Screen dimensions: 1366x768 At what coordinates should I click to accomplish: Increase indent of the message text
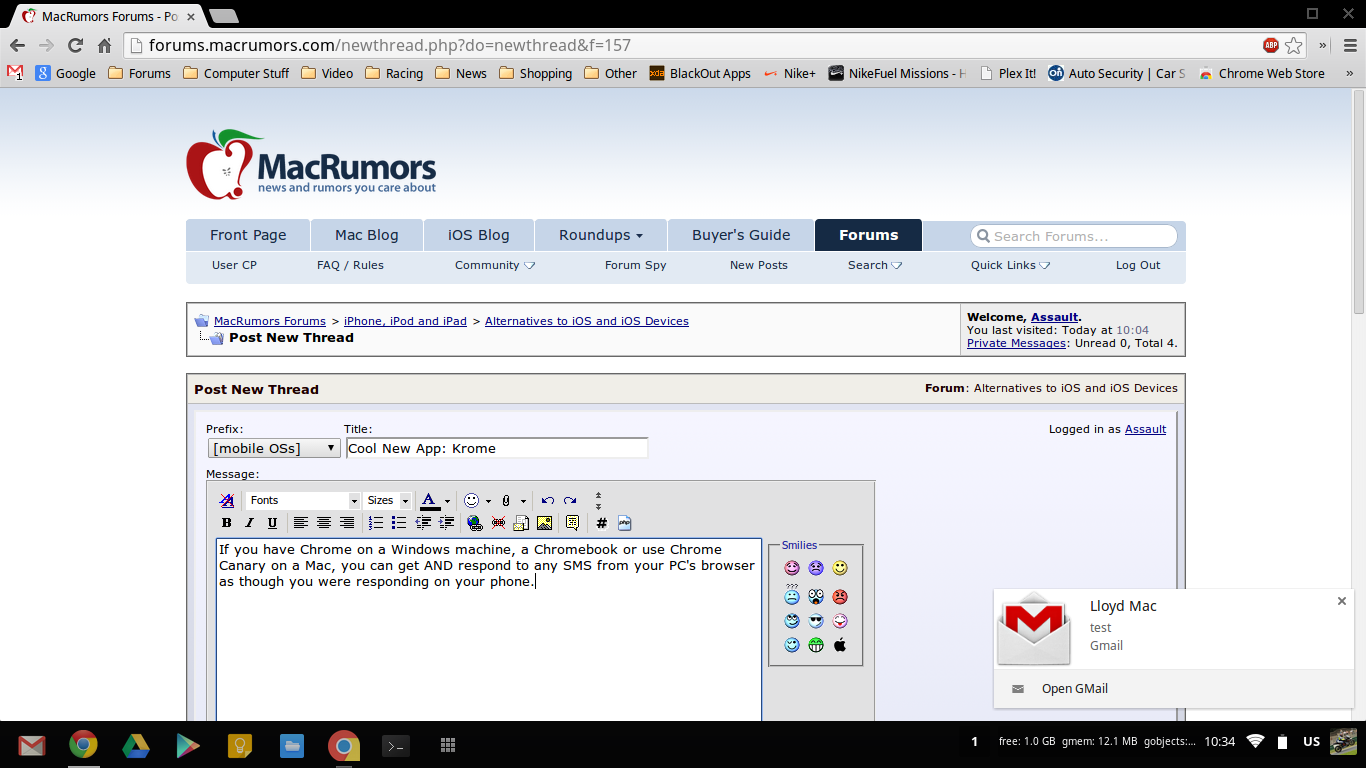[446, 523]
